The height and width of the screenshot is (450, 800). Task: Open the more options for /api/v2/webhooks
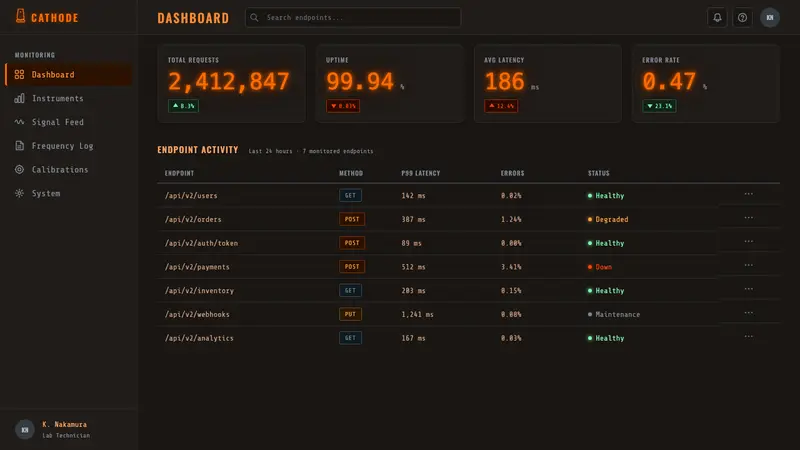[x=748, y=313]
